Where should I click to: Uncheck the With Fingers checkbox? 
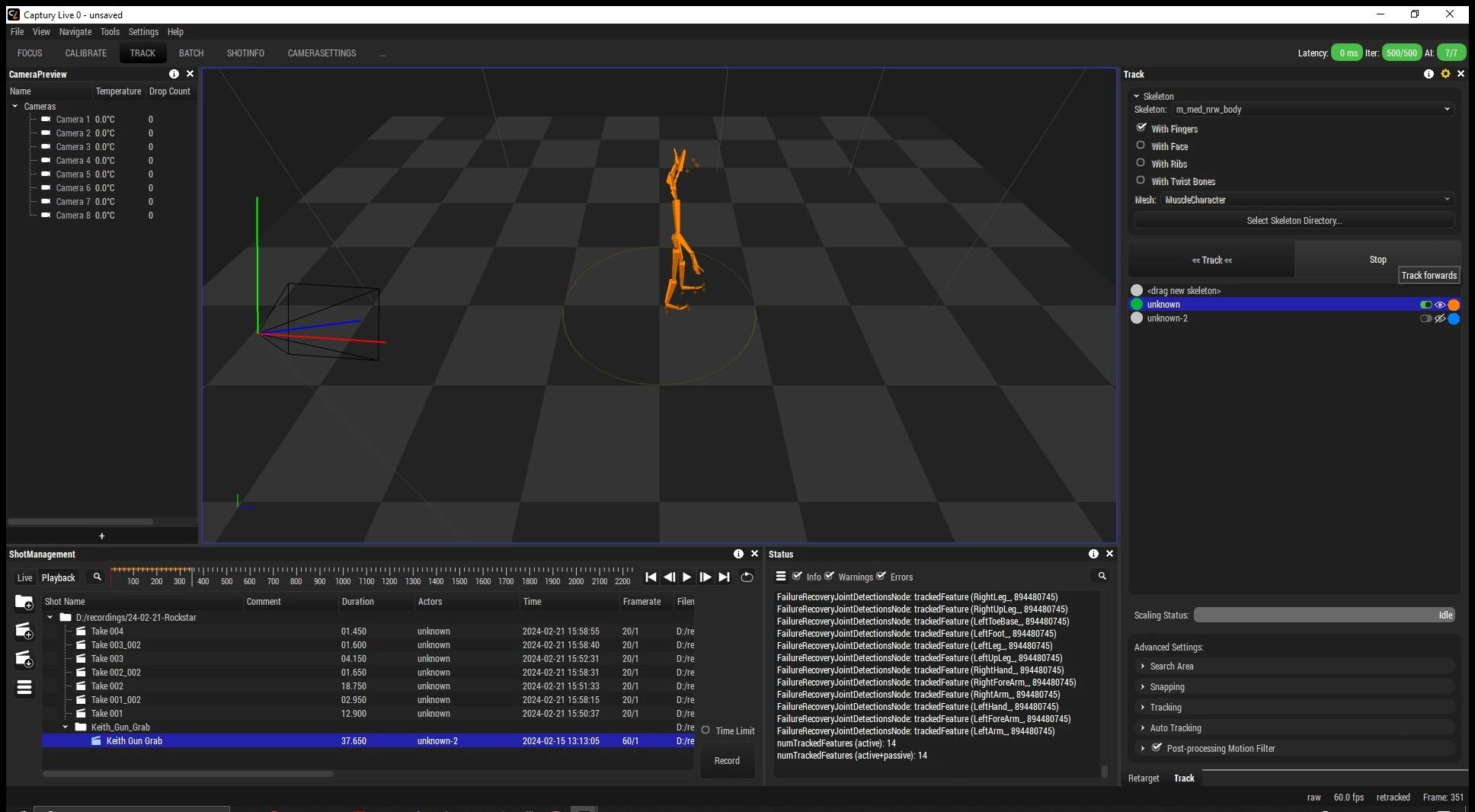coord(1141,128)
